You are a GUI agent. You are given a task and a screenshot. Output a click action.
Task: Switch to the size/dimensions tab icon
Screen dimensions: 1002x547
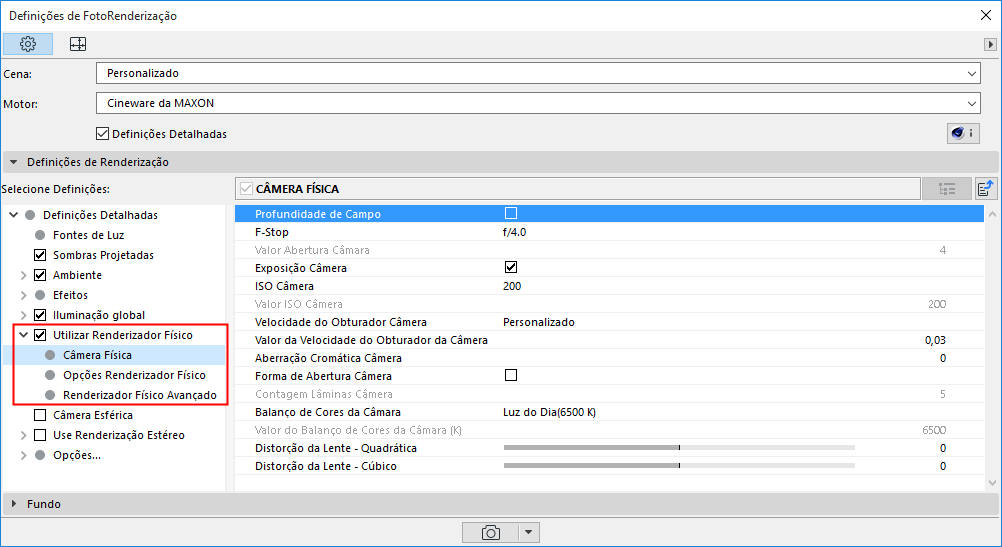pos(78,44)
